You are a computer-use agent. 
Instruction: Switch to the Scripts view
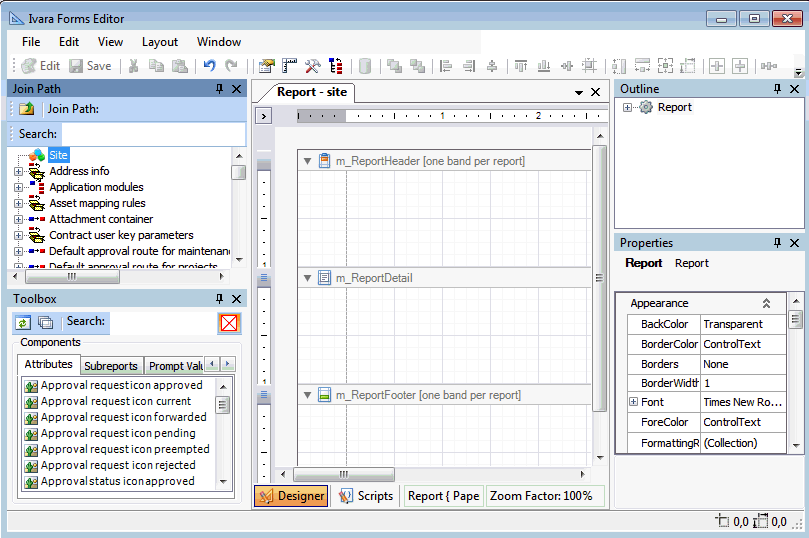[366, 496]
